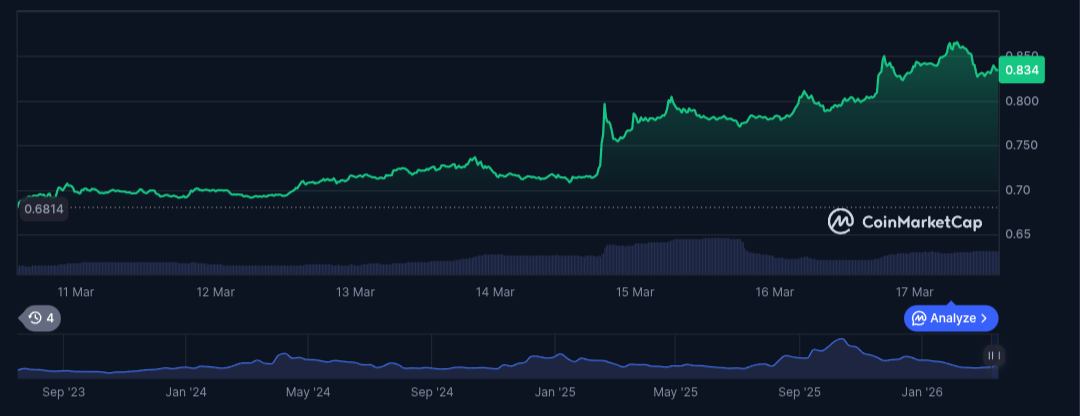Click Sep '23 on the overview timeline
Screen dimensions: 1080x416
[64, 393]
